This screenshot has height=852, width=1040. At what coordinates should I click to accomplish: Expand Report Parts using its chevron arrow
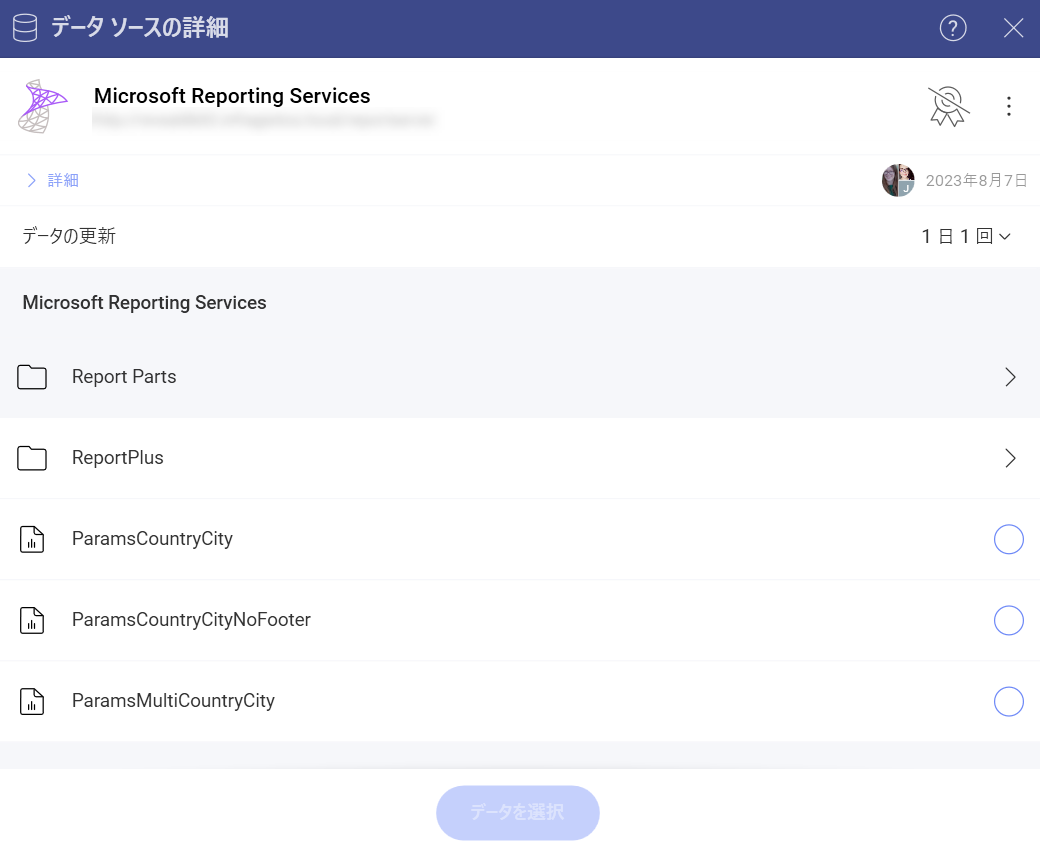(x=1009, y=377)
